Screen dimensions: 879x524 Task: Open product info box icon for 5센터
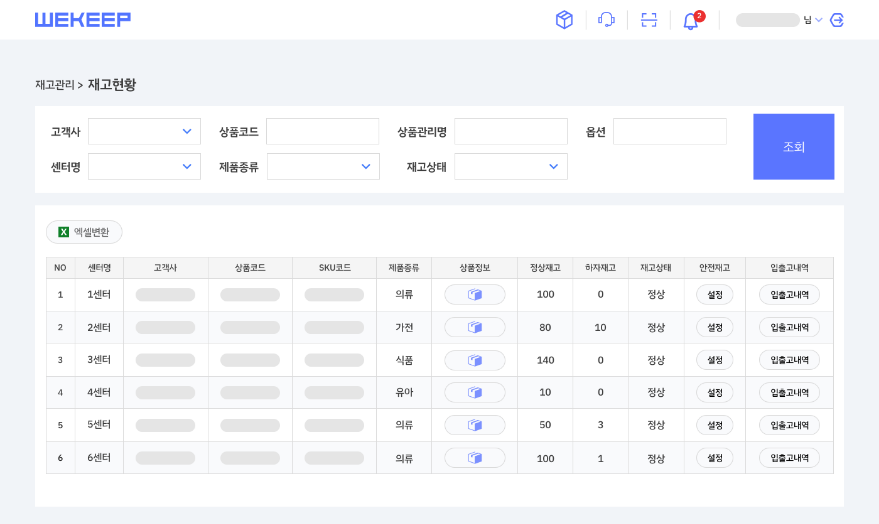click(x=475, y=425)
